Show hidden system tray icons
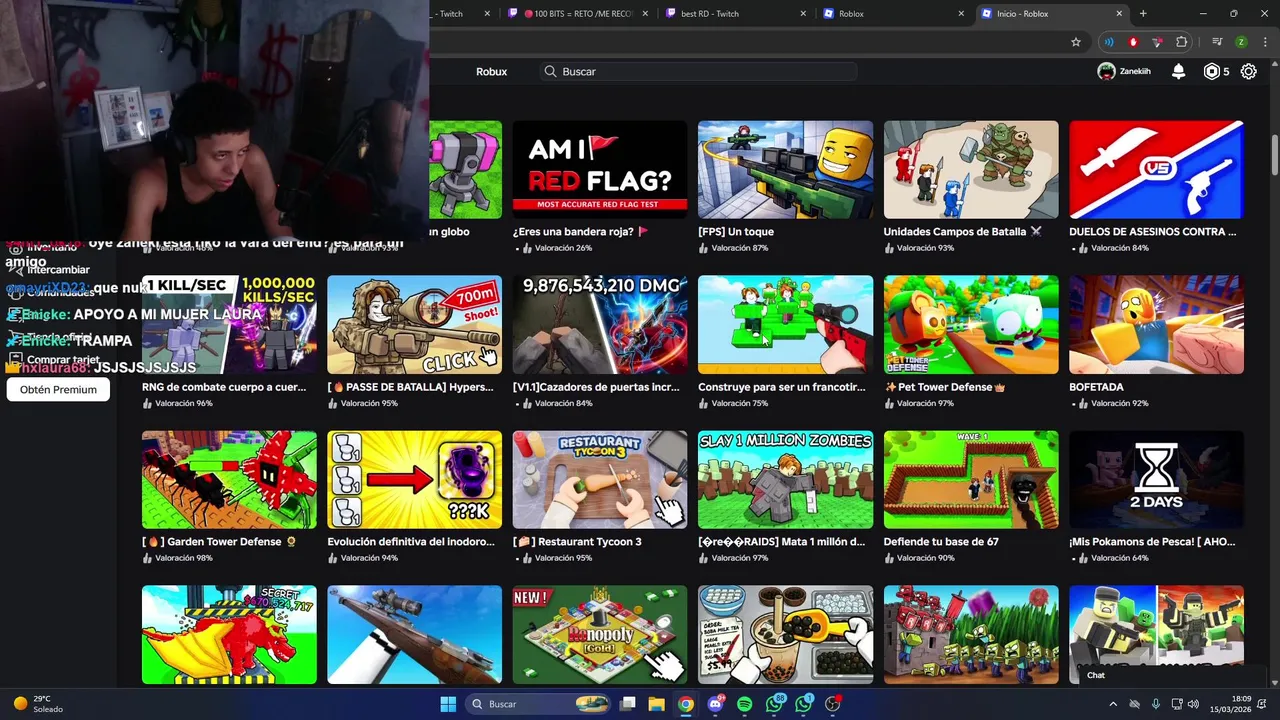1280x720 pixels. 1114,704
